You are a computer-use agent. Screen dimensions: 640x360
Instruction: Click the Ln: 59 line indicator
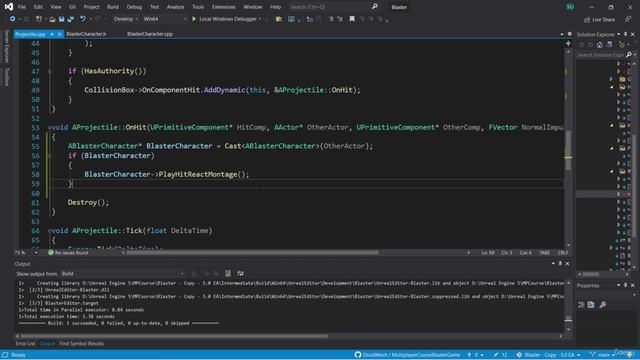point(487,253)
